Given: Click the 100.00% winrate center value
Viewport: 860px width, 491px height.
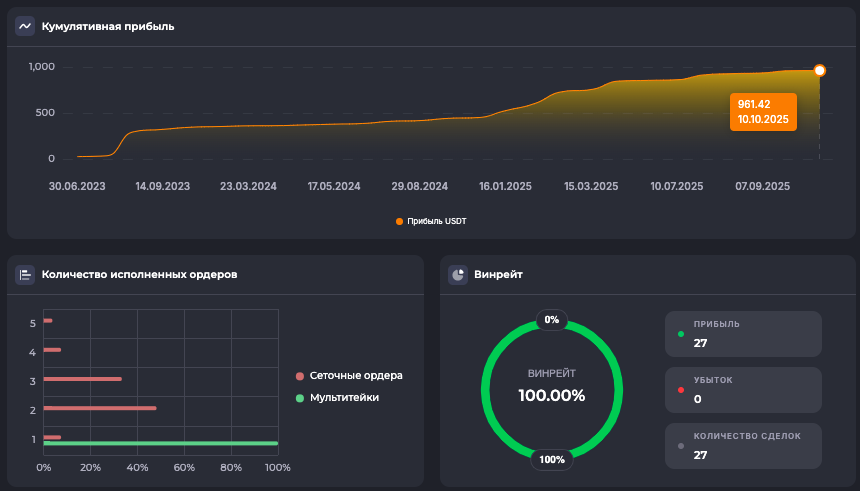Looking at the screenshot, I should pyautogui.click(x=552, y=395).
